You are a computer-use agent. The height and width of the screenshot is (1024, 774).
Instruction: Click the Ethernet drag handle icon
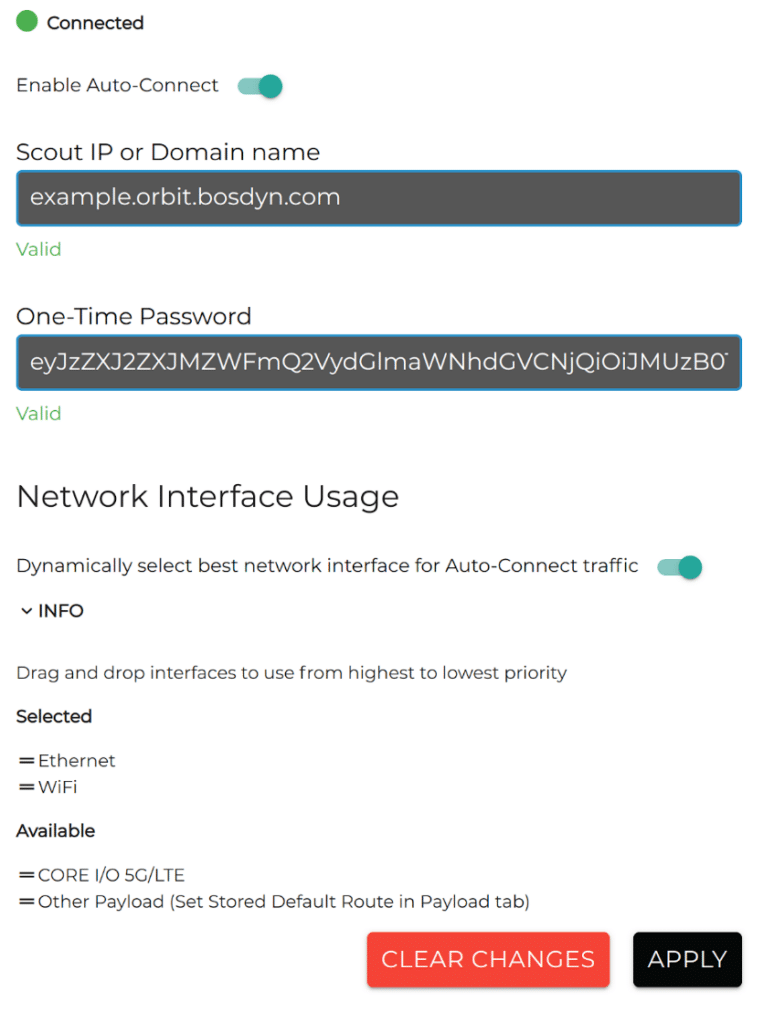coord(24,760)
